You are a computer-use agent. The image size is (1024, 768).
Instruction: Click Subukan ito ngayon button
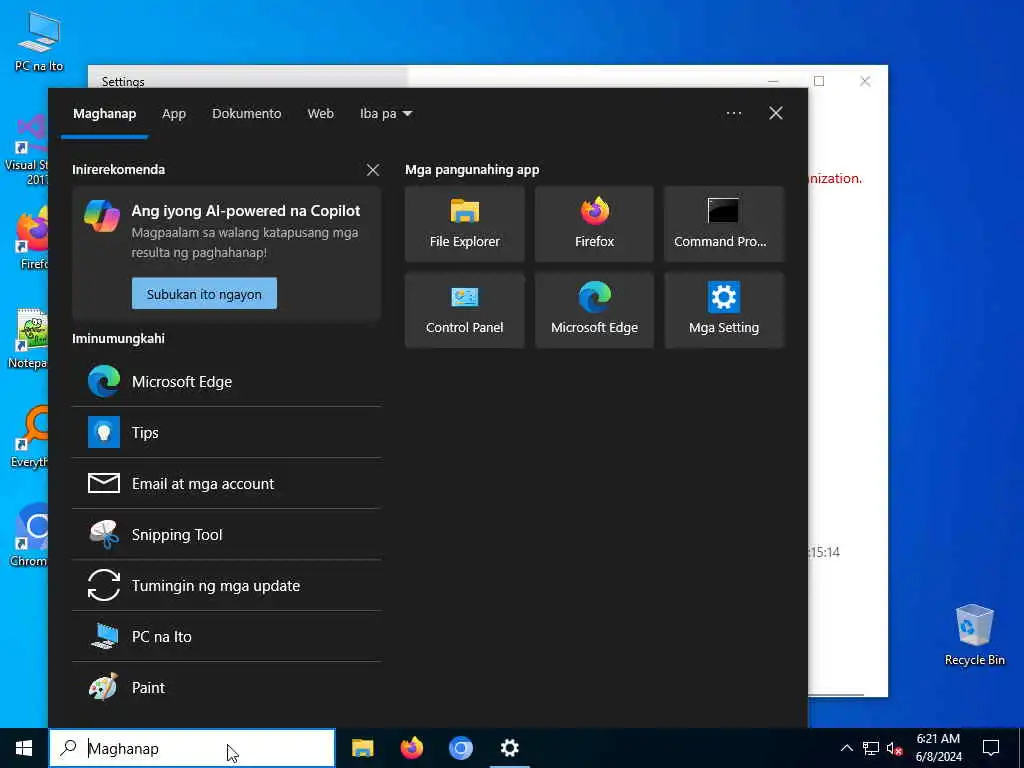(x=204, y=294)
